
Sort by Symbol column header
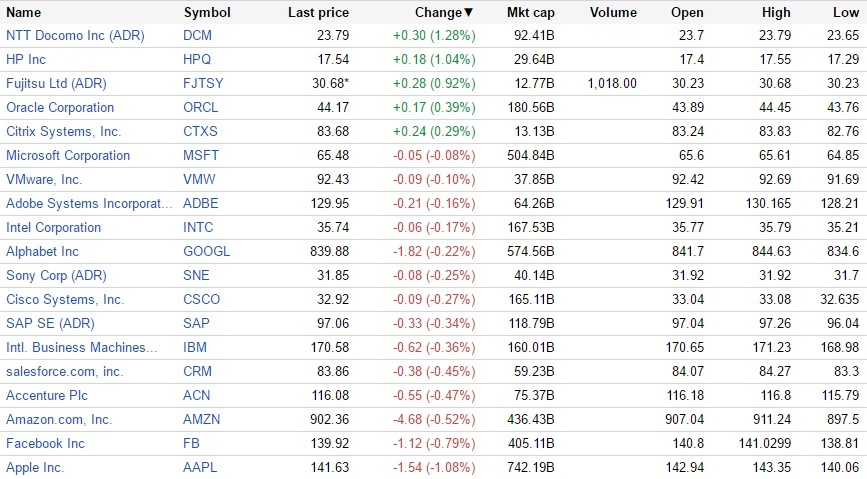pos(207,13)
